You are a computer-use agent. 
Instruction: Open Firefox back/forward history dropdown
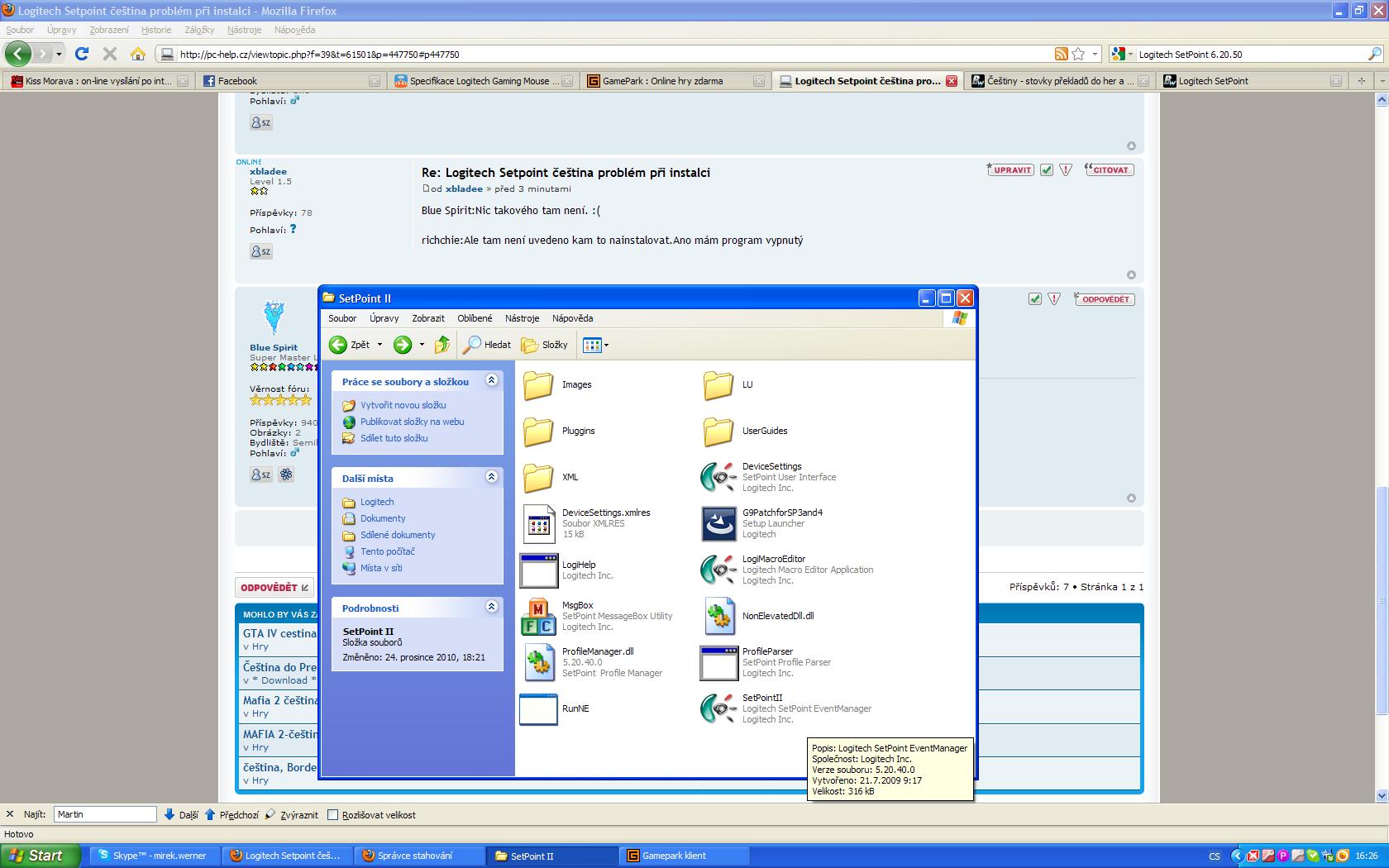[59, 54]
